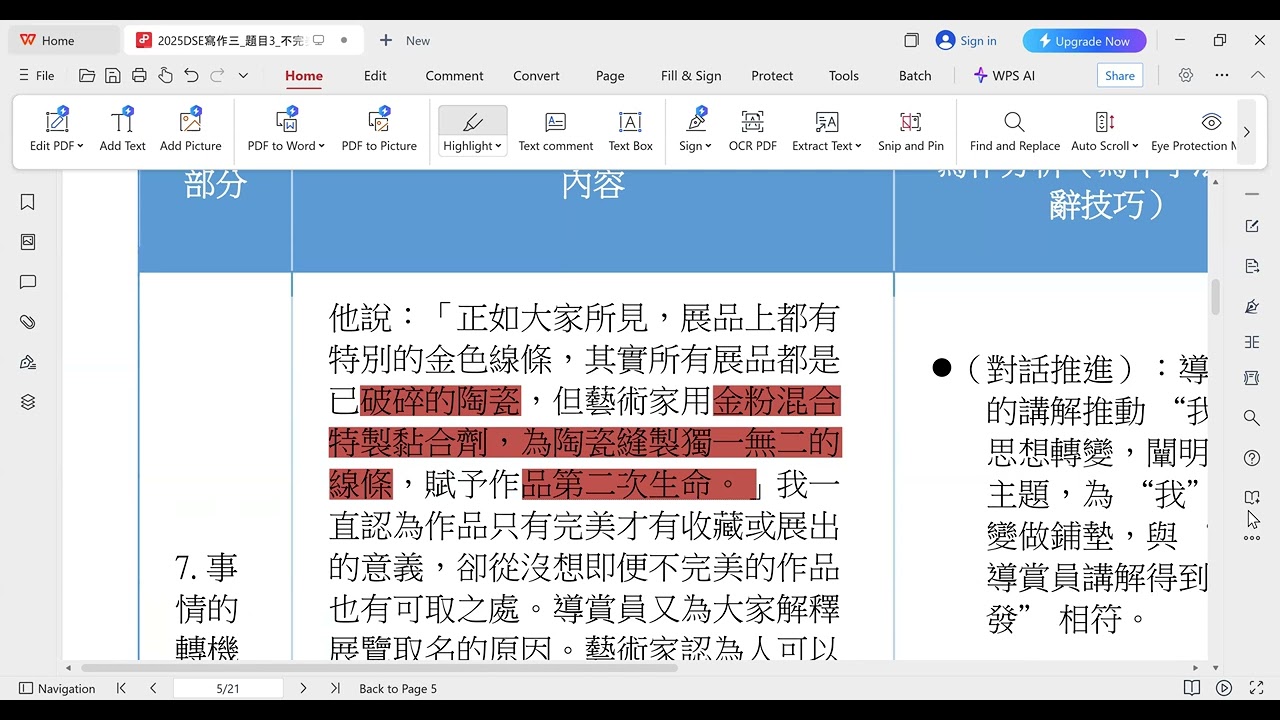Open the signatures sidebar panel
The image size is (1280, 720).
(28, 362)
